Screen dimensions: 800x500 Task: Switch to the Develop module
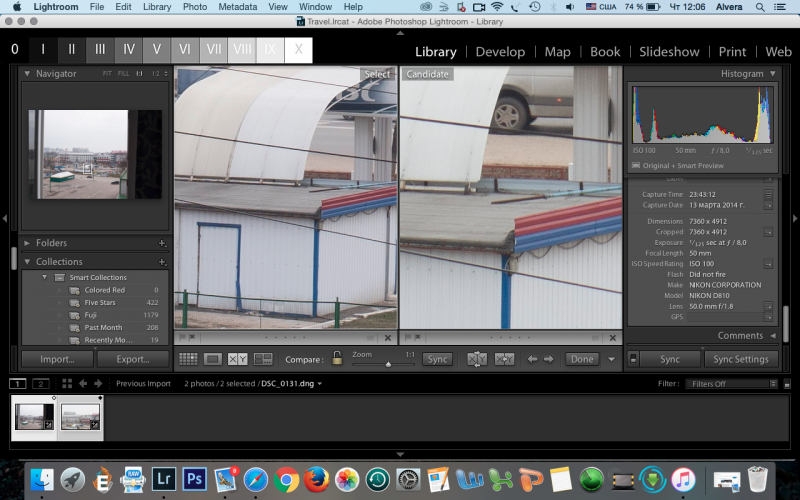[500, 52]
